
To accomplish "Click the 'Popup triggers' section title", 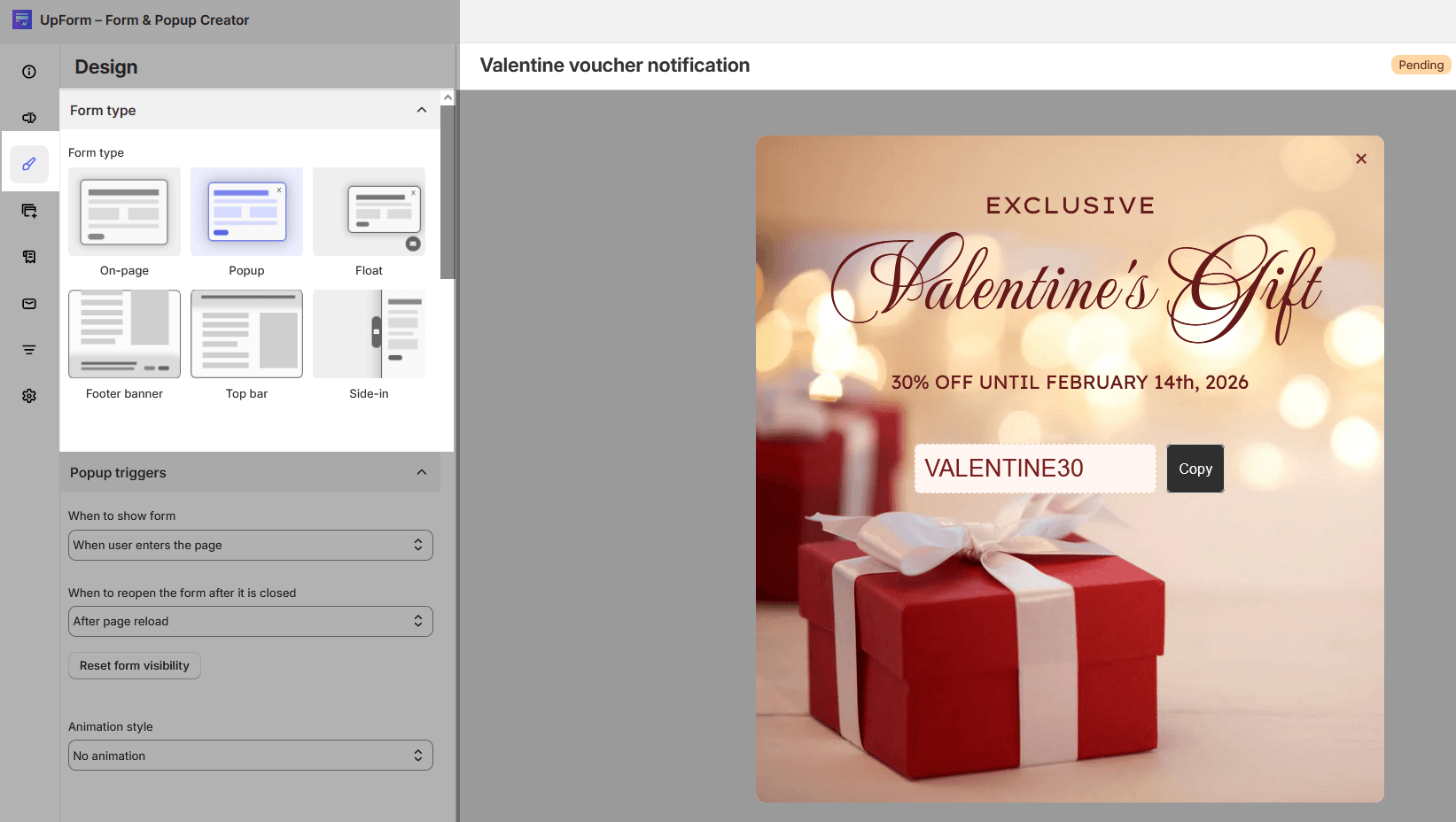I will point(118,472).
